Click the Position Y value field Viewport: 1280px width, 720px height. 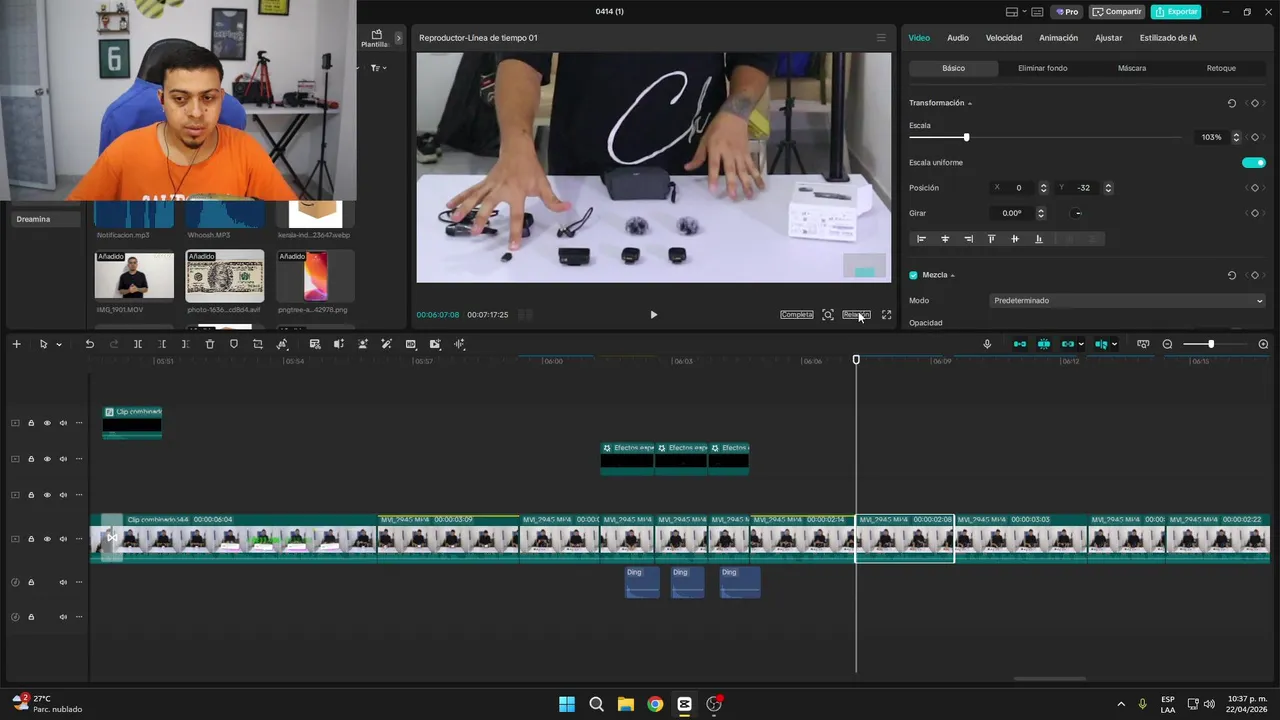(1085, 188)
